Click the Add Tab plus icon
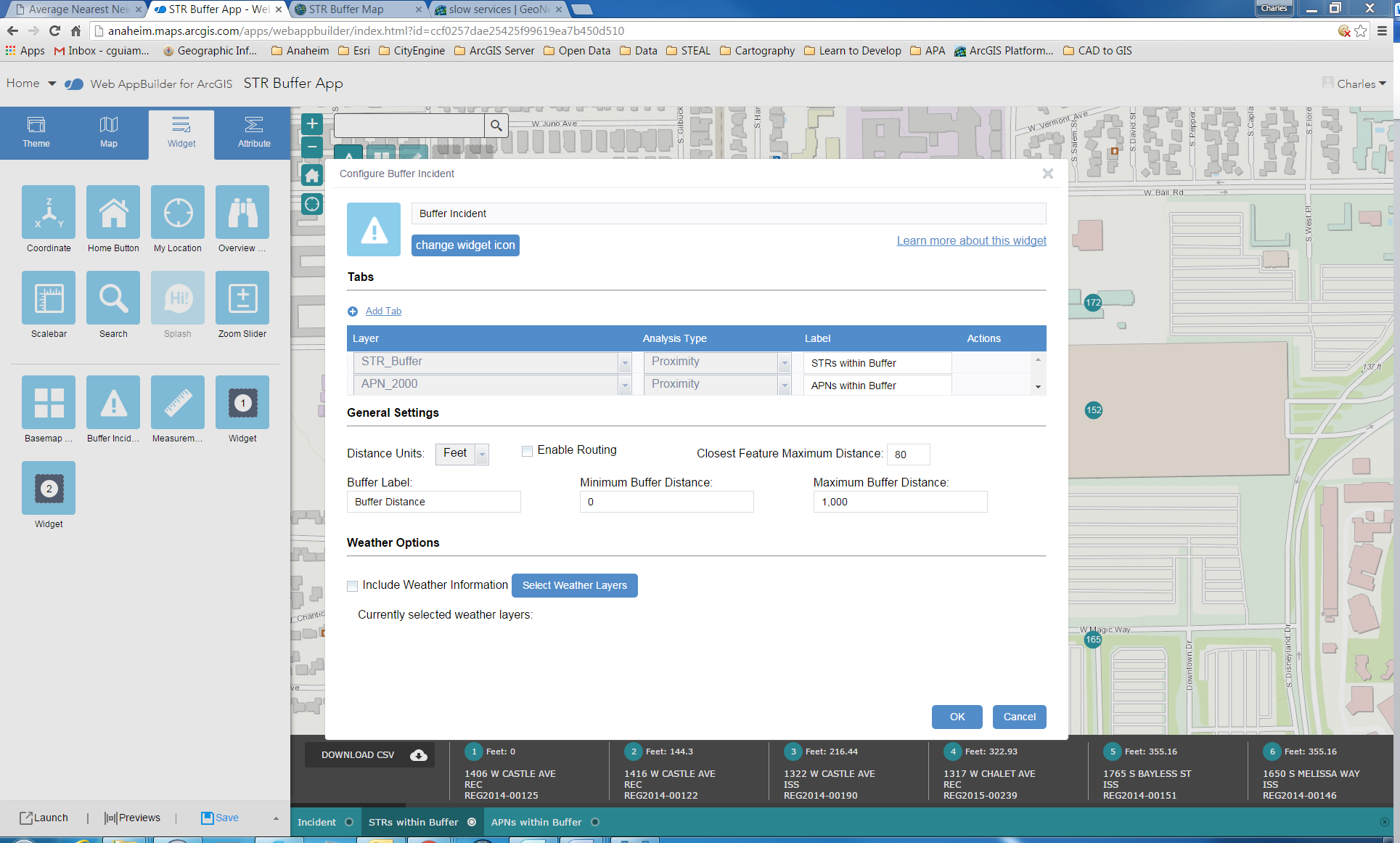Viewport: 1400px width, 843px height. tap(353, 311)
